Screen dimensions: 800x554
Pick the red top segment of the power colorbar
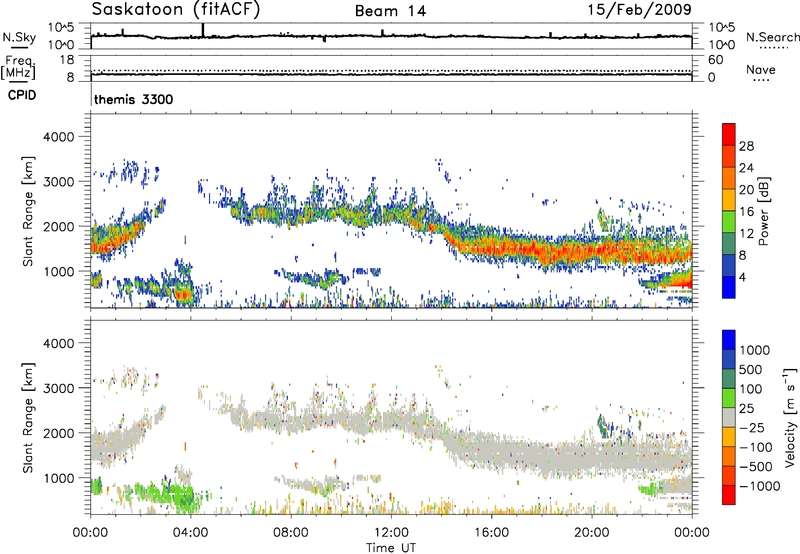729,135
